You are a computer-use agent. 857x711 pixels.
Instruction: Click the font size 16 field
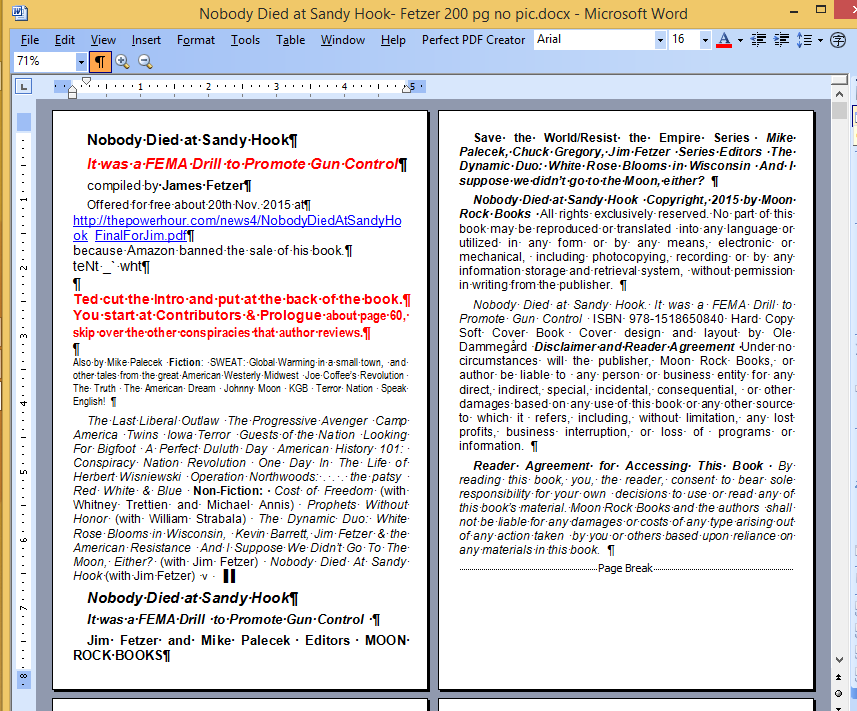(684, 40)
